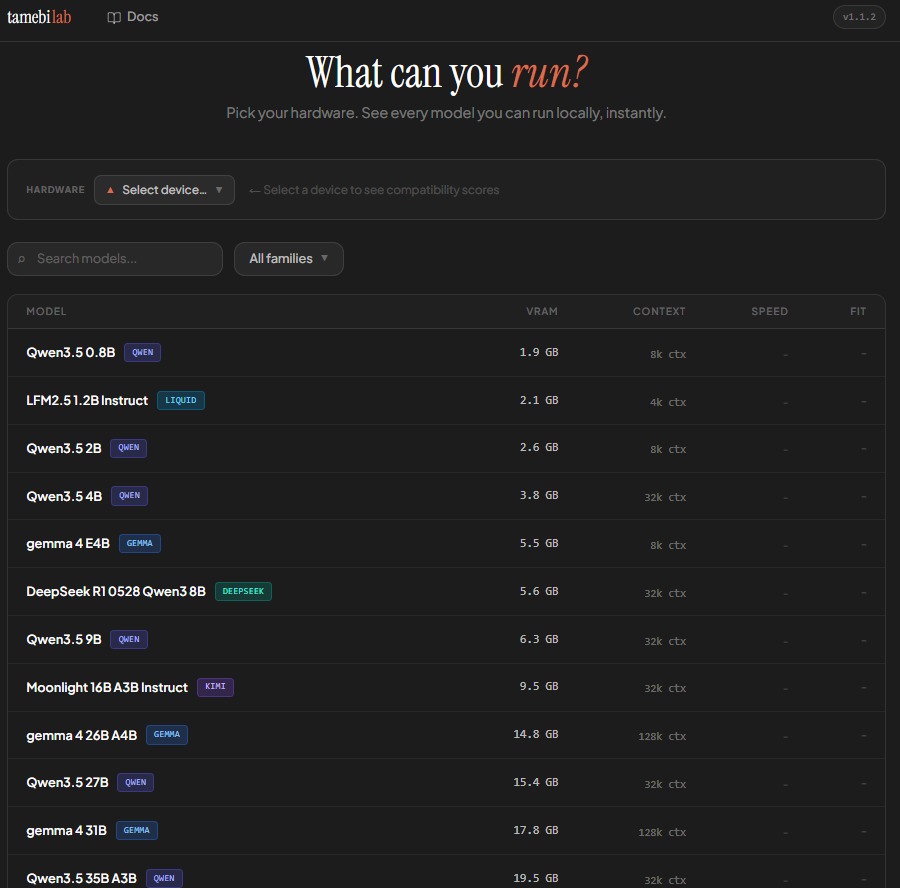Focus the Search models input field
The image size is (900, 888).
(x=115, y=259)
